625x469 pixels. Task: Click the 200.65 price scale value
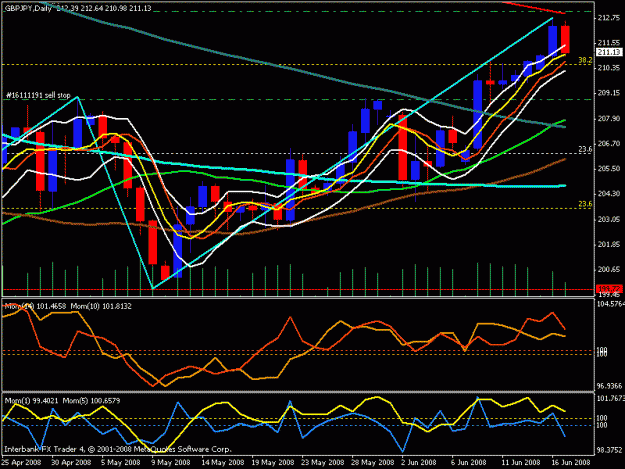(x=609, y=269)
